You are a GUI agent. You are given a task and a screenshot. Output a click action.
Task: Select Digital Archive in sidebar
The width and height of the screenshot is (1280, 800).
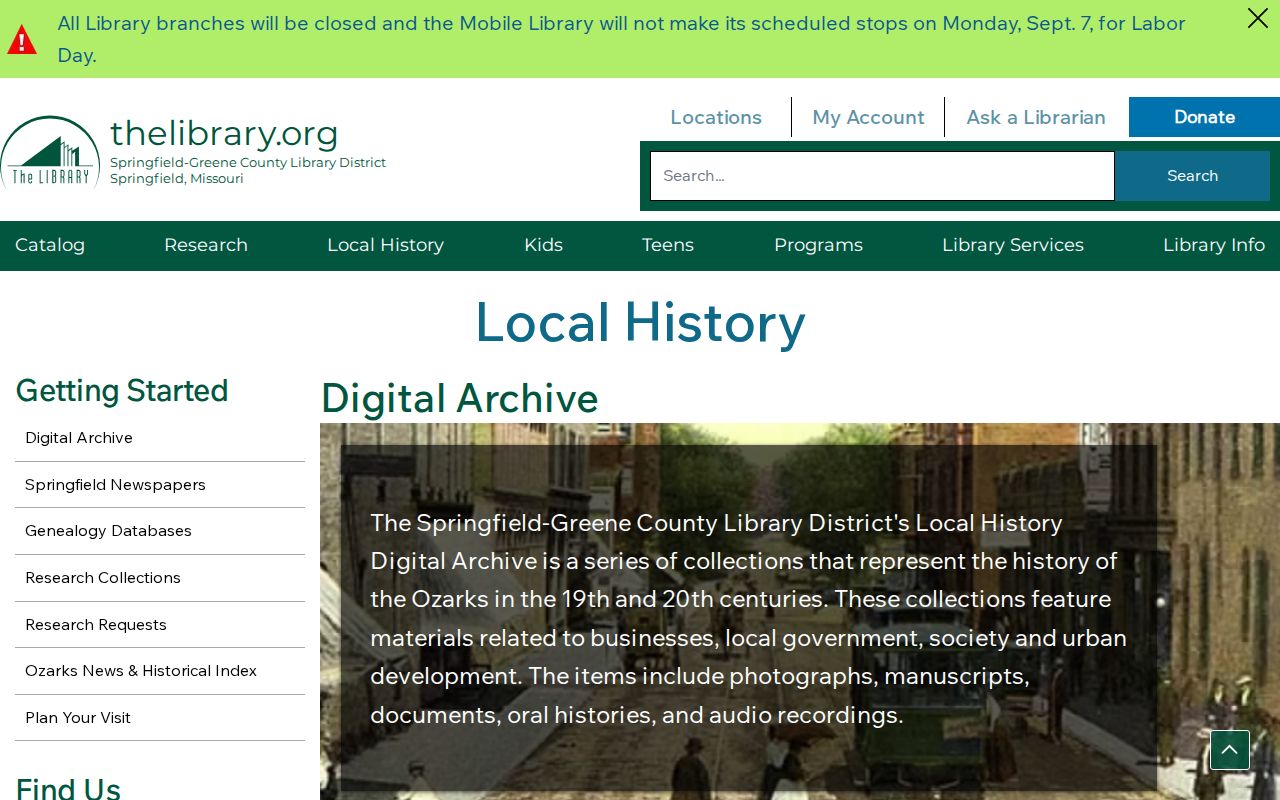160,438
